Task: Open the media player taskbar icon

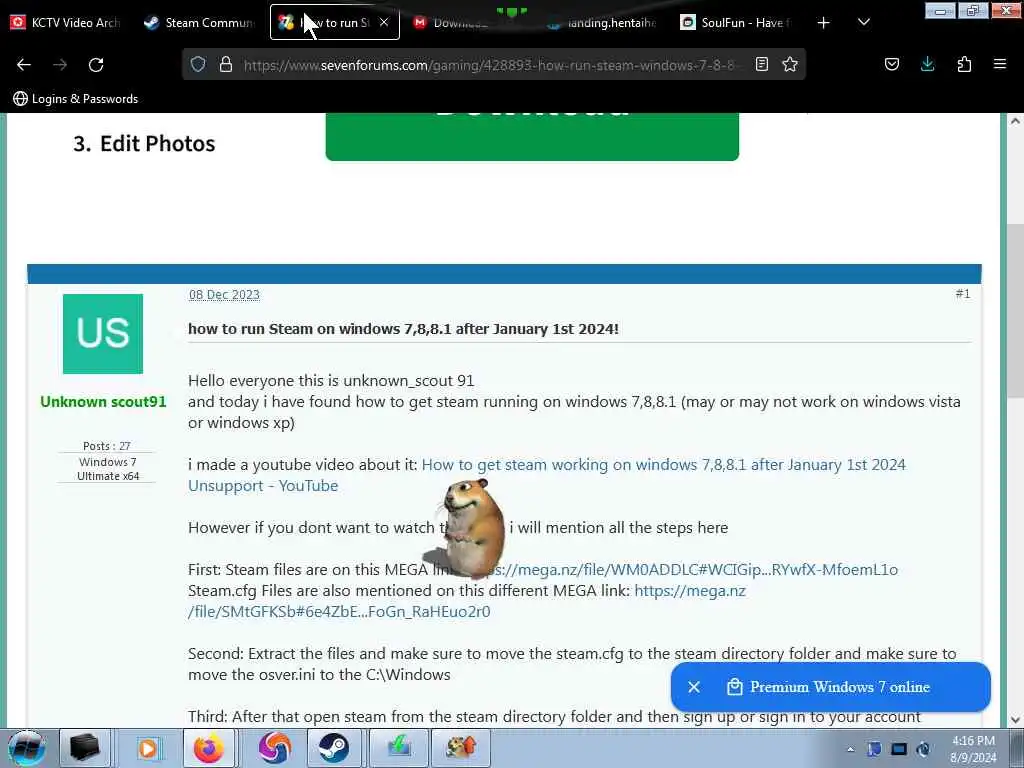Action: [148, 748]
